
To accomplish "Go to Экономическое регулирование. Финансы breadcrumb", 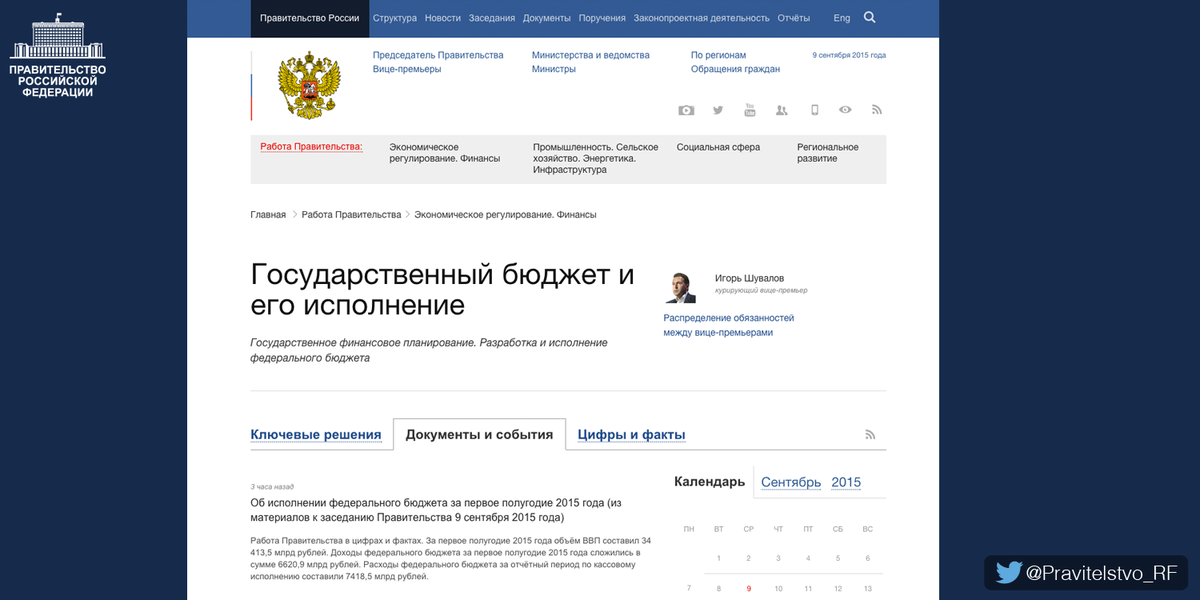I will tap(506, 215).
